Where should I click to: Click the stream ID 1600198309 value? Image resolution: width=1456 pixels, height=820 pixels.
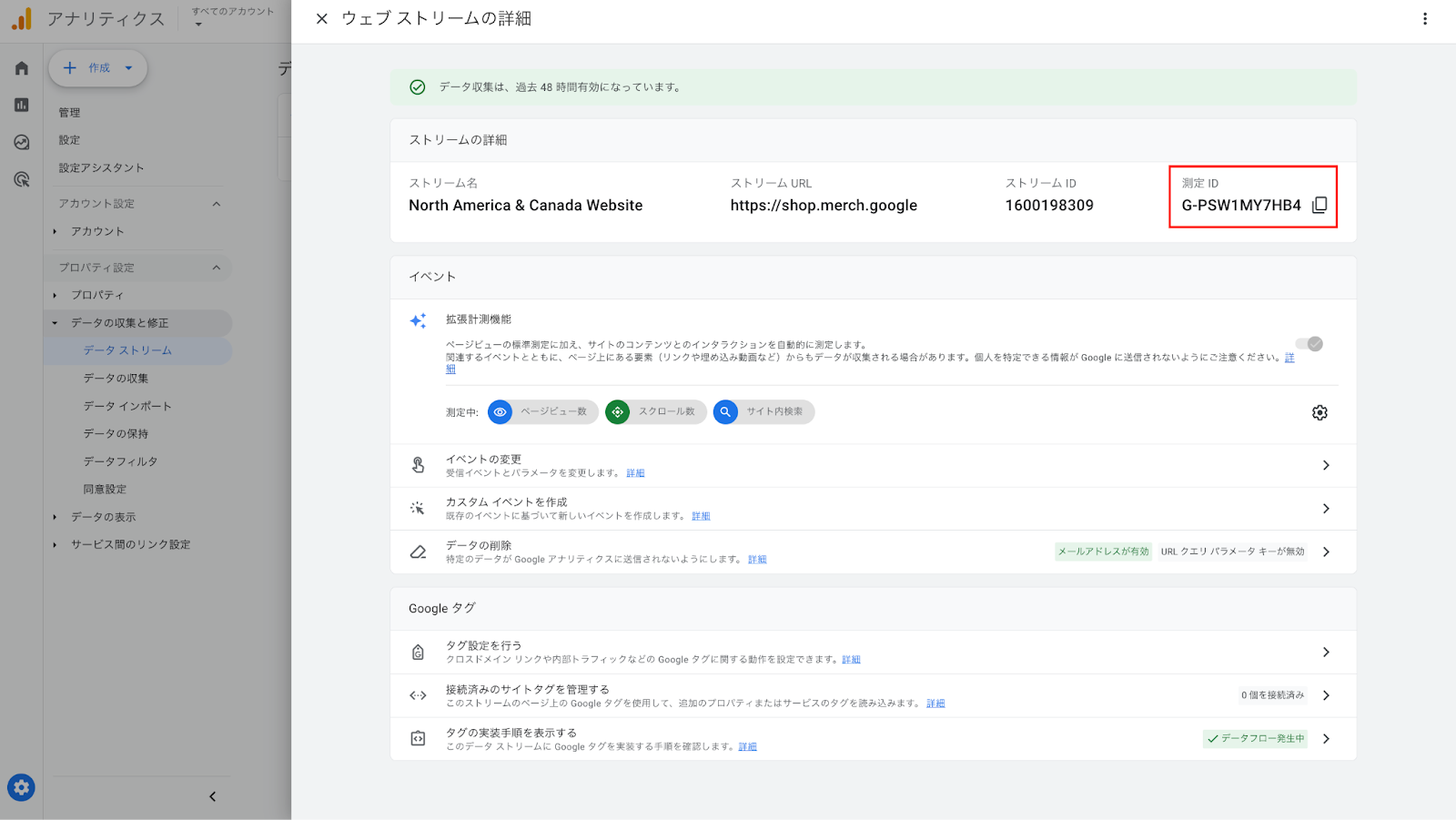pyautogui.click(x=1049, y=206)
